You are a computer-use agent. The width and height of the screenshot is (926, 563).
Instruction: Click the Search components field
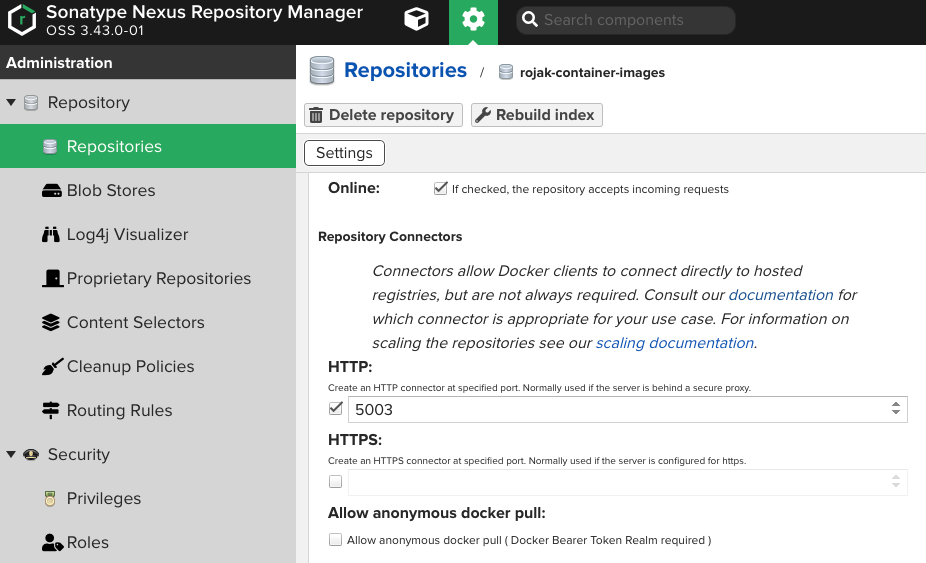point(626,20)
